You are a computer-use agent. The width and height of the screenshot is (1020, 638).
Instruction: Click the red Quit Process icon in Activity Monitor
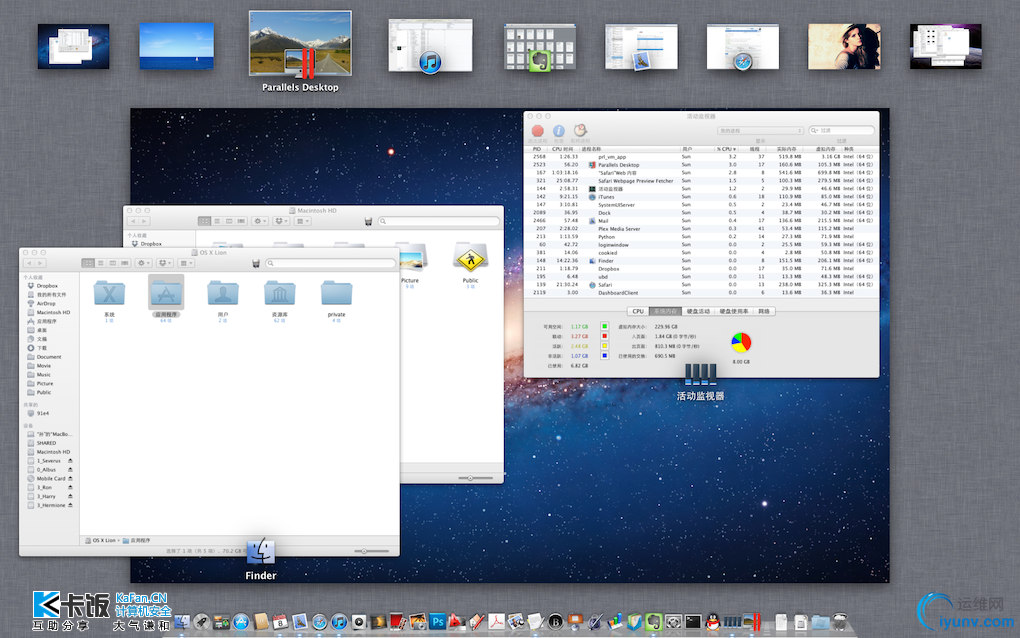coord(537,131)
